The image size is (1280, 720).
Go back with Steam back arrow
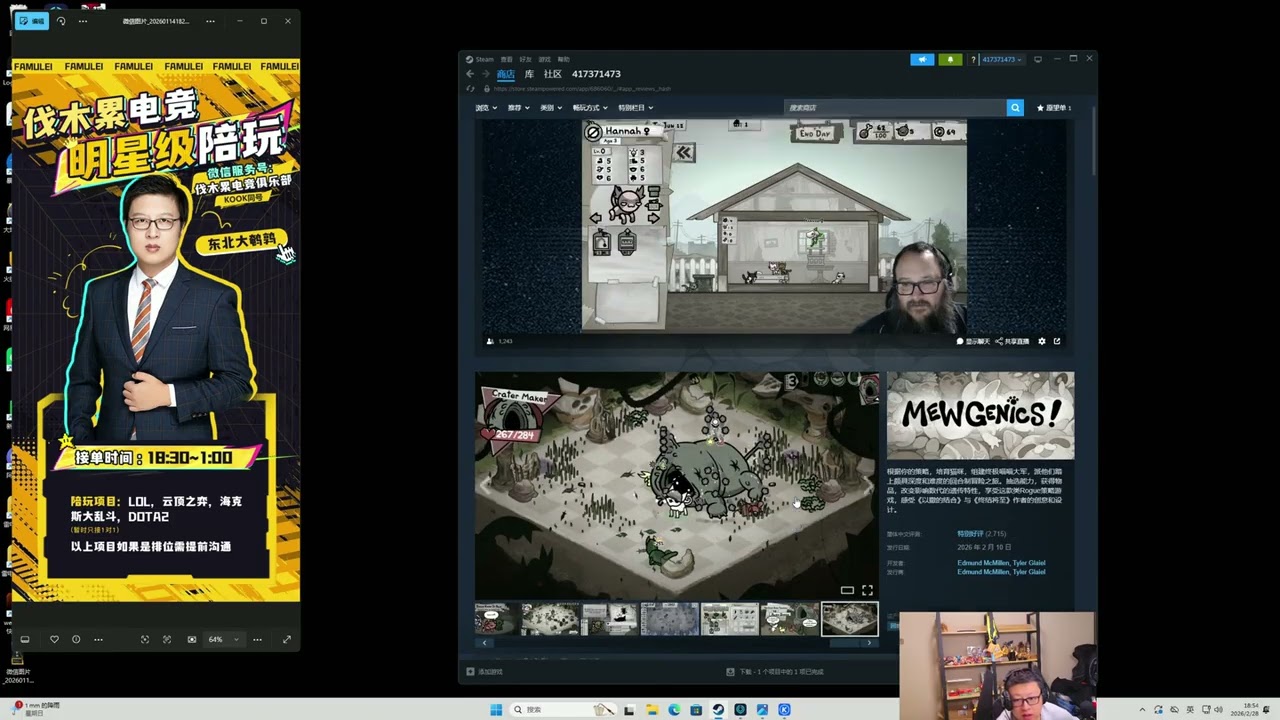tap(470, 74)
